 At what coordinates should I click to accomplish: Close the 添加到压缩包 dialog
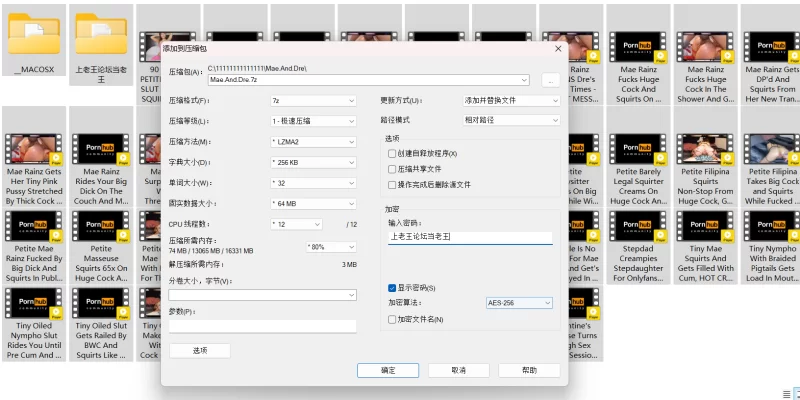558,48
